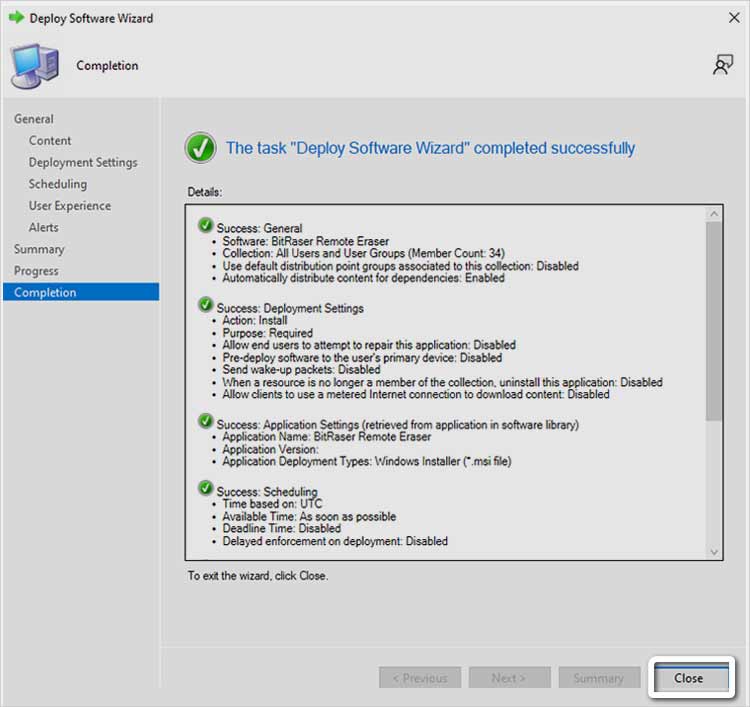This screenshot has width=750, height=707.
Task: Click 'Send wake-up packets: Disabled' line
Action: pos(301,370)
